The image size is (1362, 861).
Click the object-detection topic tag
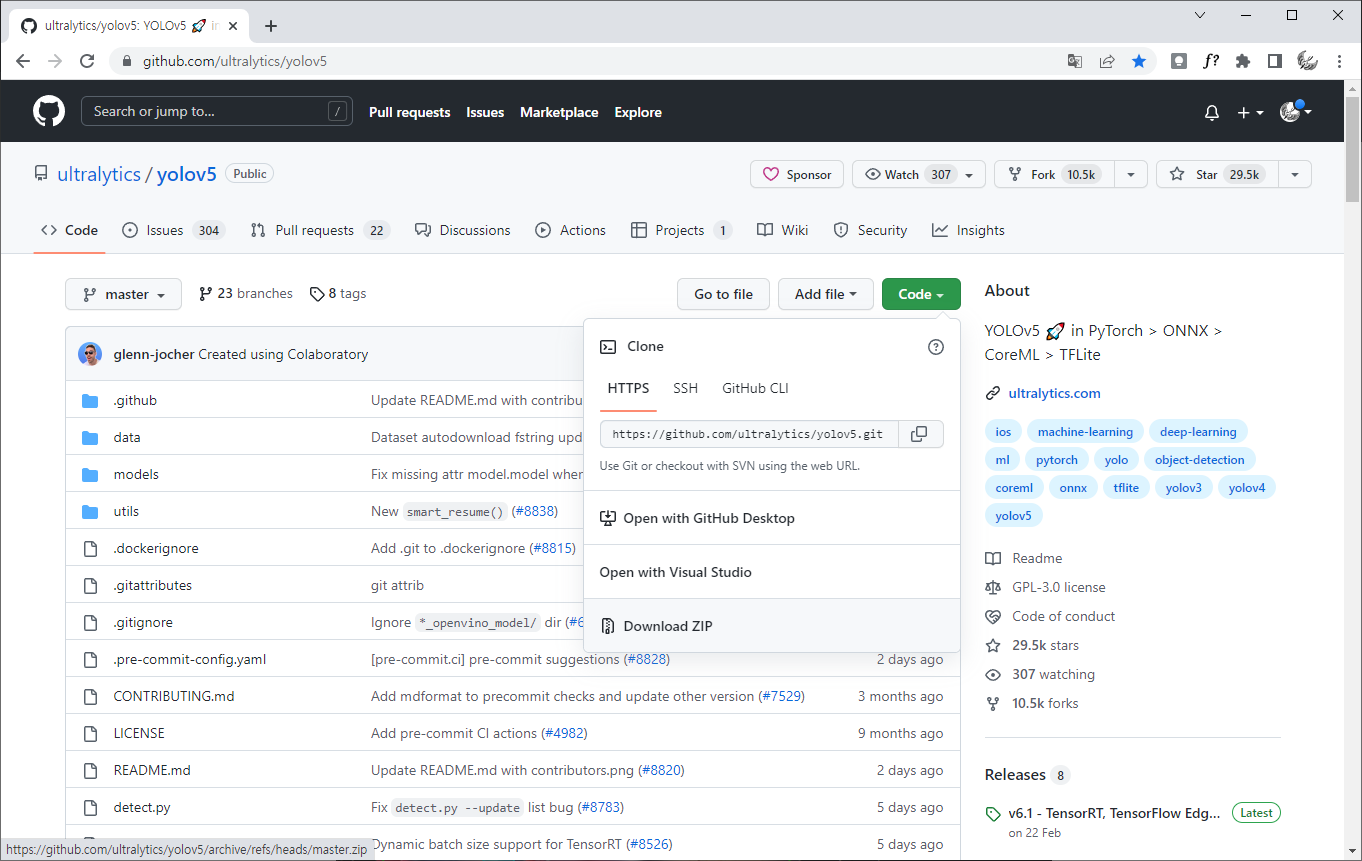1199,460
